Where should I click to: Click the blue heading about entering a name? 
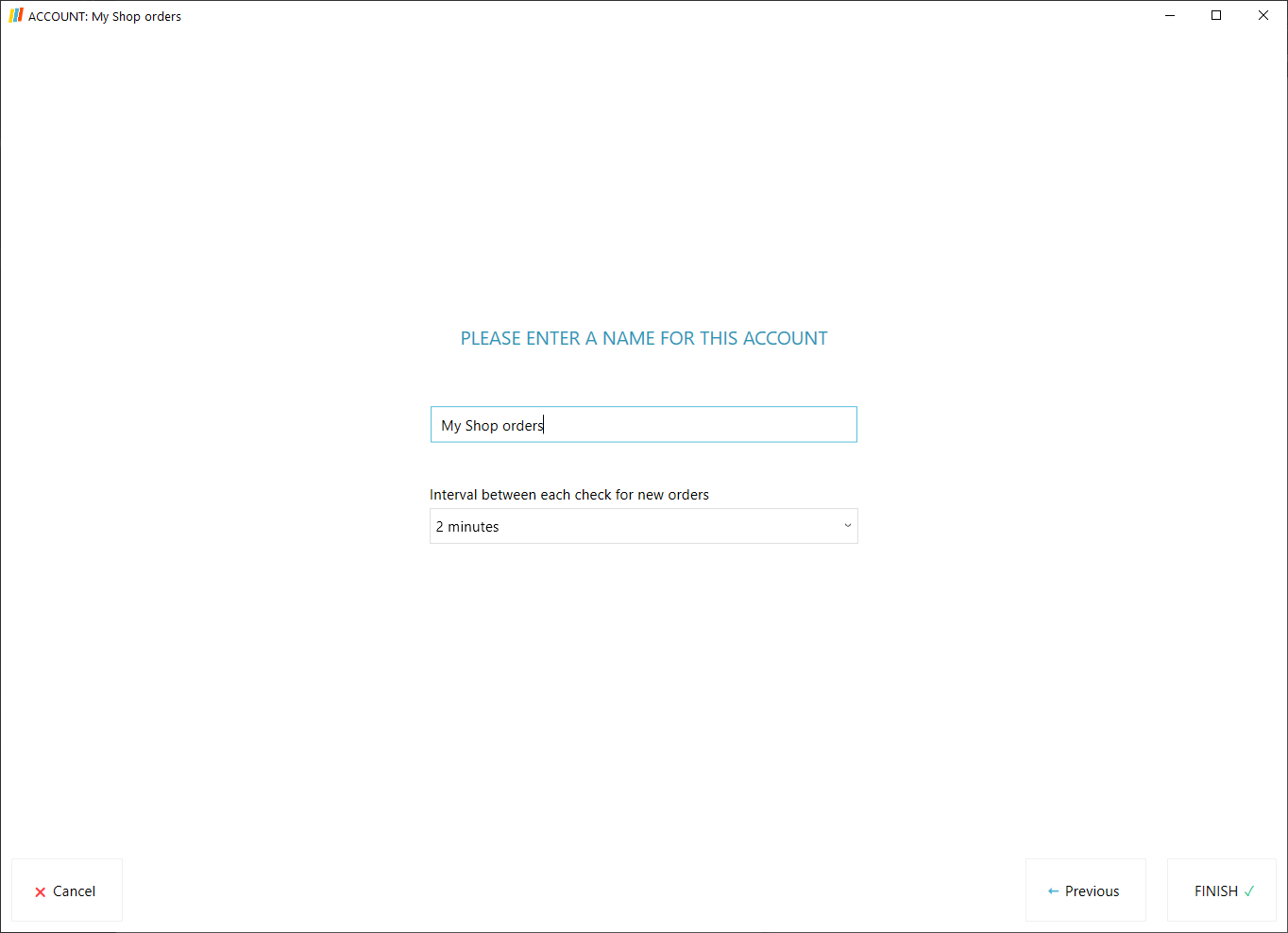(643, 338)
